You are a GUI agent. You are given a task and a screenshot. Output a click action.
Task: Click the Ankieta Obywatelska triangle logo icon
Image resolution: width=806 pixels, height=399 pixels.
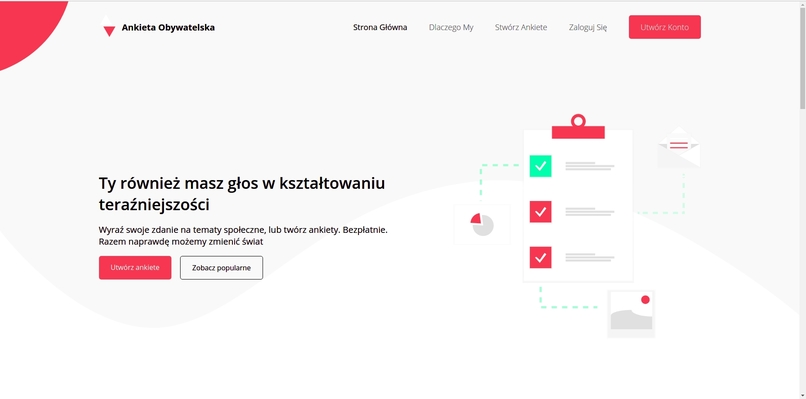(x=108, y=26)
